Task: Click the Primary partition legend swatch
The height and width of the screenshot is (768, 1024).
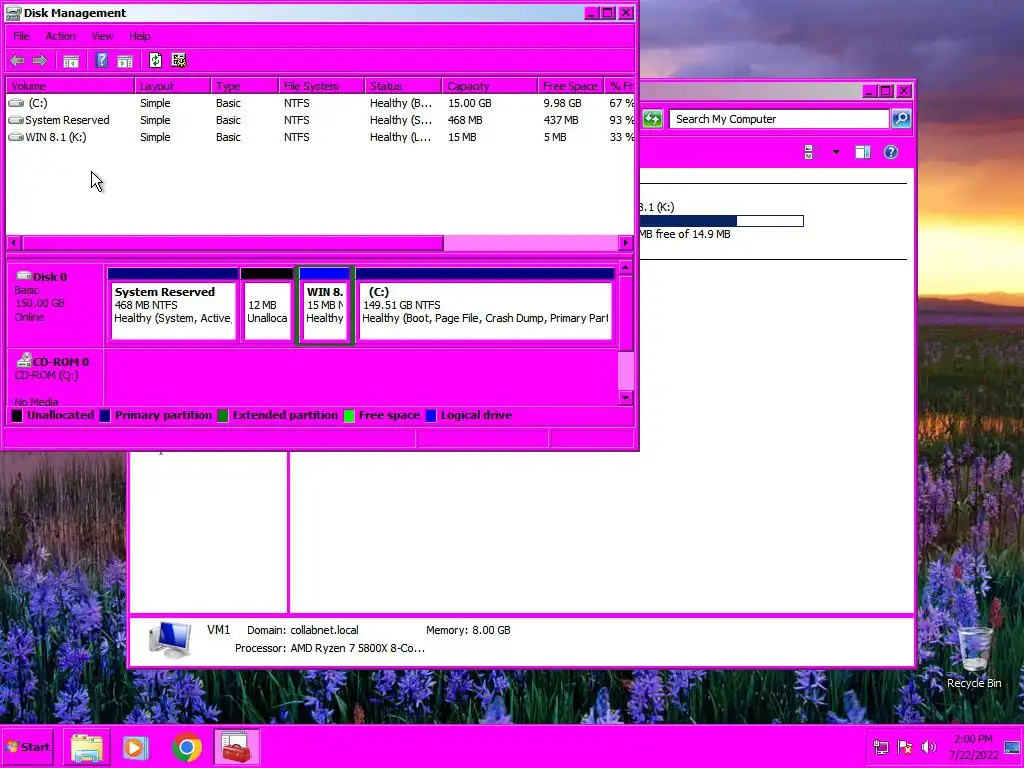Action: click(x=105, y=415)
